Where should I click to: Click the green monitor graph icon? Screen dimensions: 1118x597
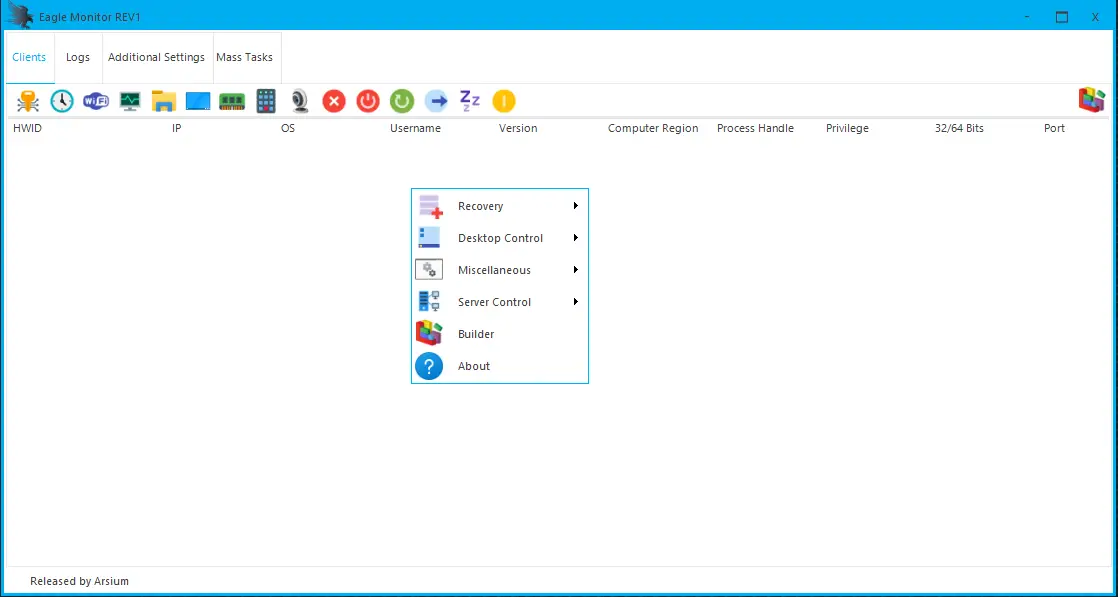(x=130, y=101)
